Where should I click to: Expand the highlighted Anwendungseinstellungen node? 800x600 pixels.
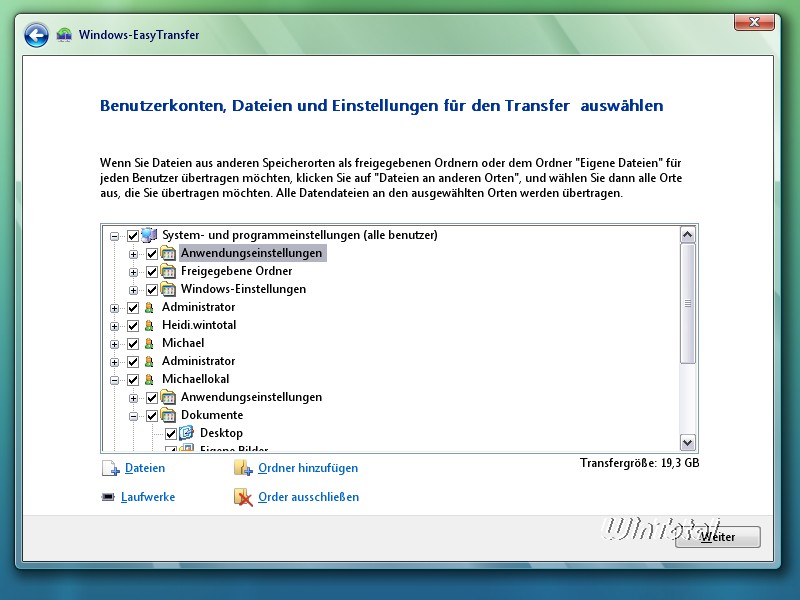133,254
